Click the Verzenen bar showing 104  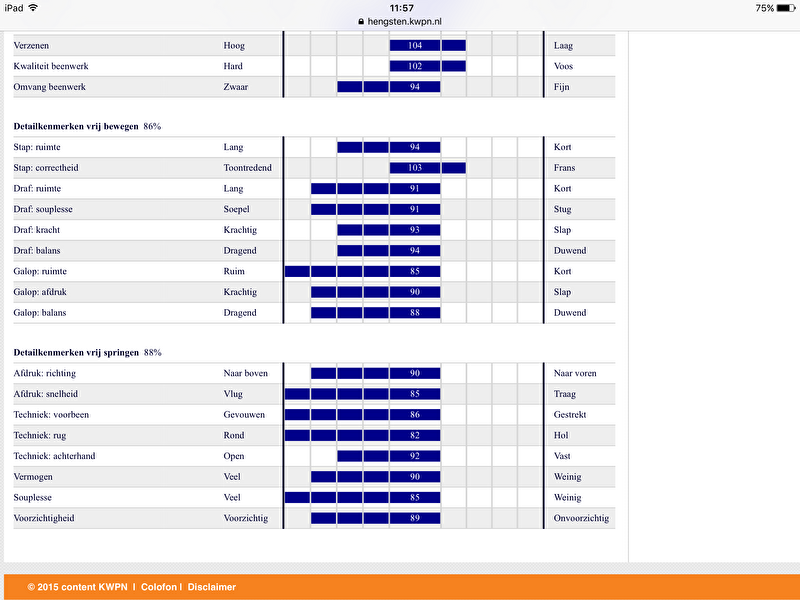[x=427, y=46]
